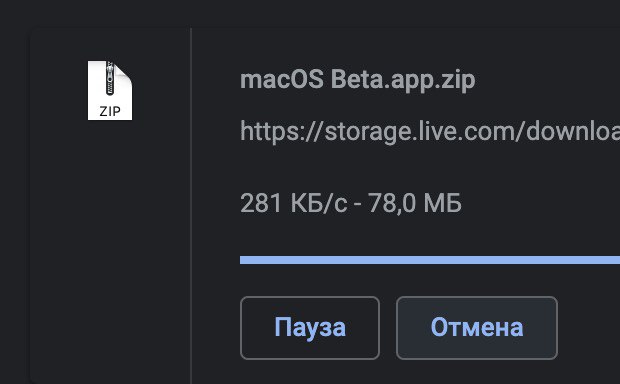Cancel the download with the Отмена button
This screenshot has height=384, width=620.
[x=477, y=328]
